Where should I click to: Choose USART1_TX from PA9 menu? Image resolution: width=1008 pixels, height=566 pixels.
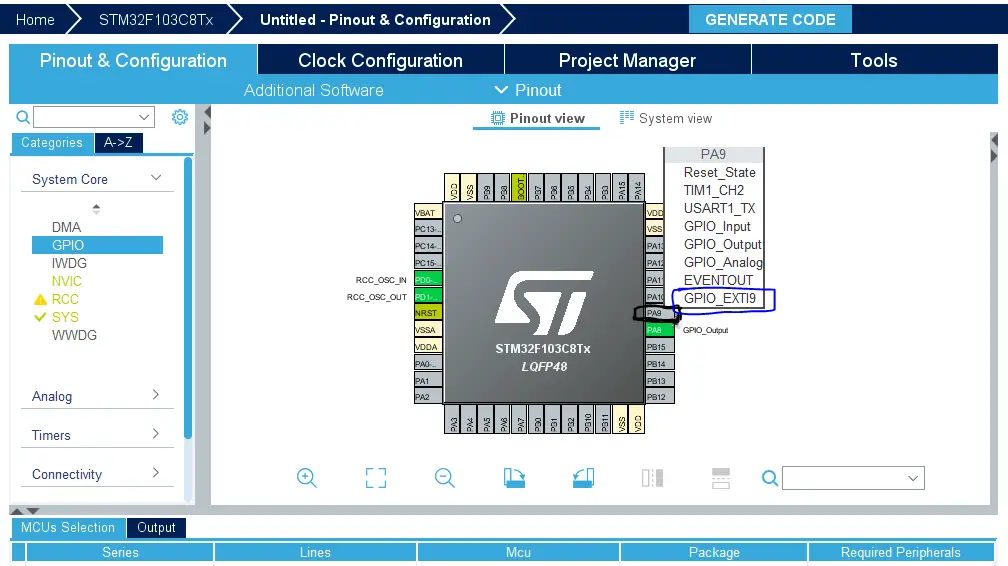[719, 208]
